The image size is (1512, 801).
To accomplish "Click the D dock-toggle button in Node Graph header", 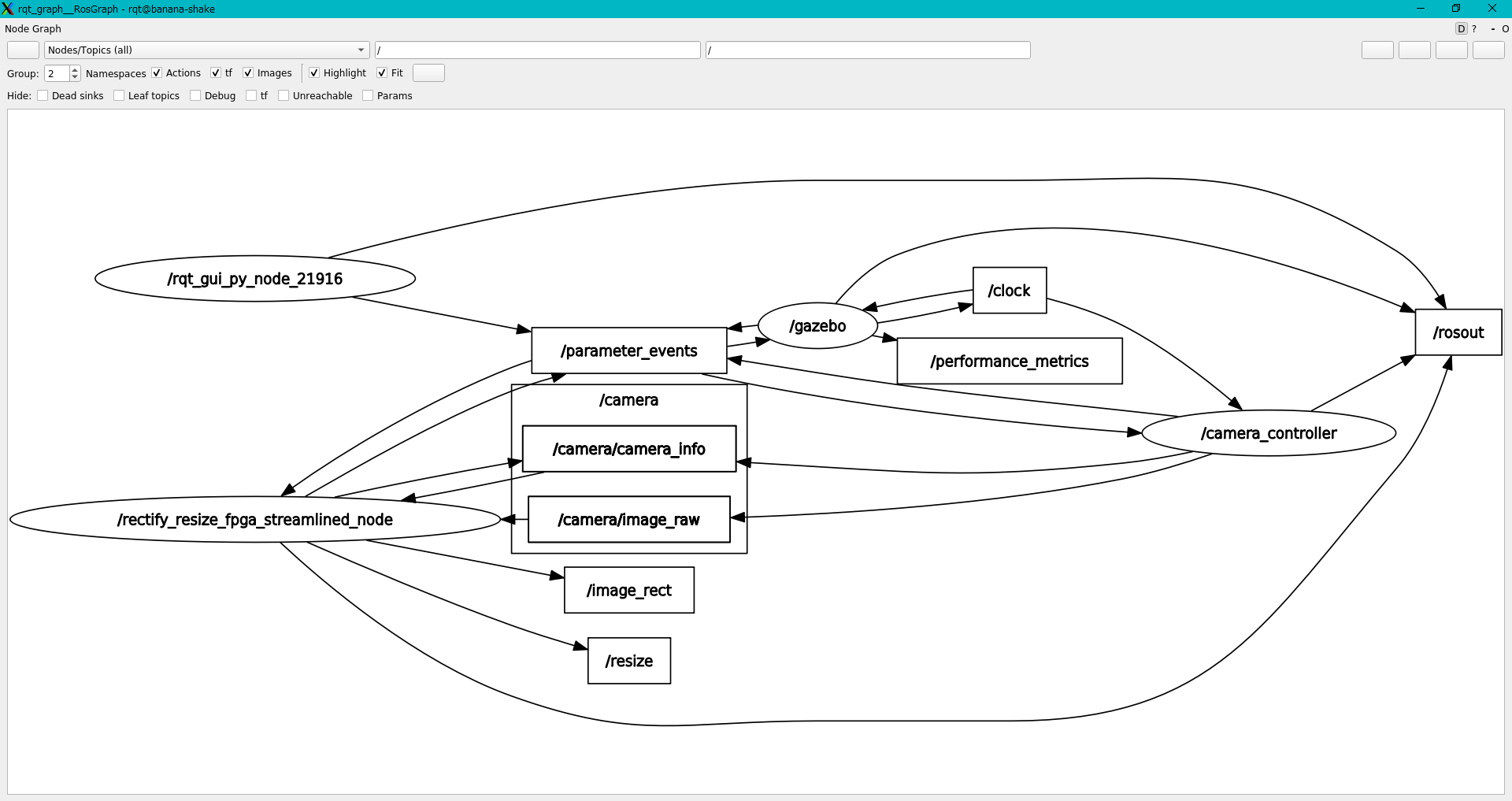I will 1462,28.
